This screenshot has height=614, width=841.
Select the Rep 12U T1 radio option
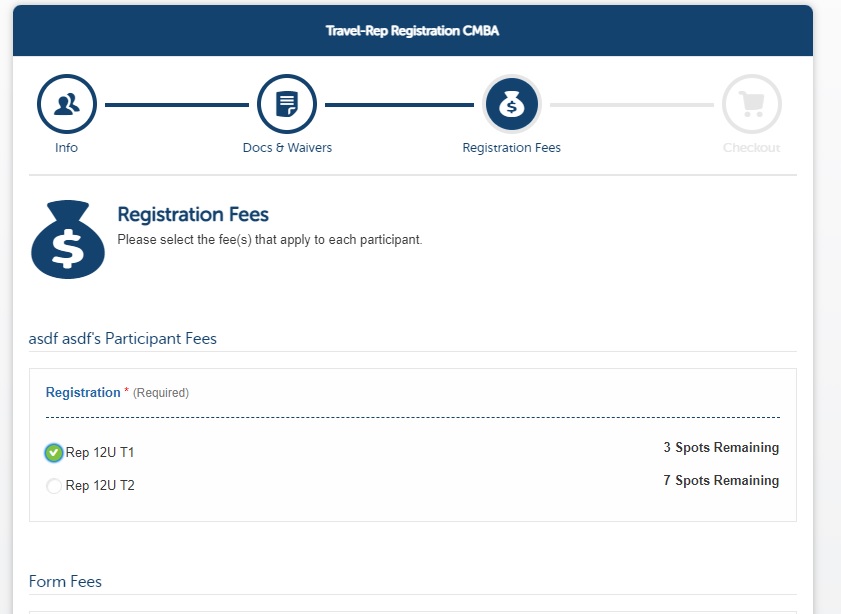tap(54, 453)
